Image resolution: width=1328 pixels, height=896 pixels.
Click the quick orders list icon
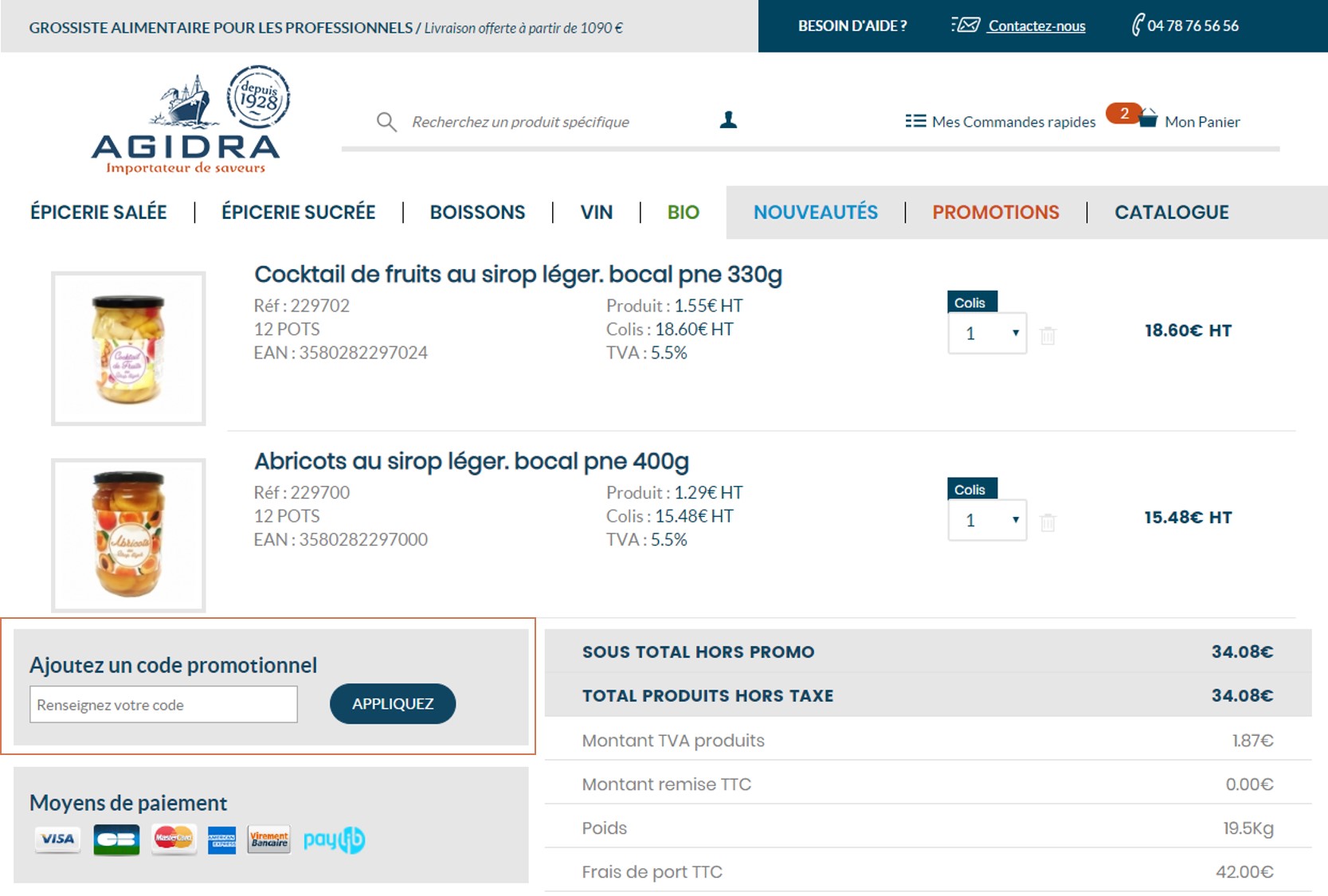coord(915,121)
